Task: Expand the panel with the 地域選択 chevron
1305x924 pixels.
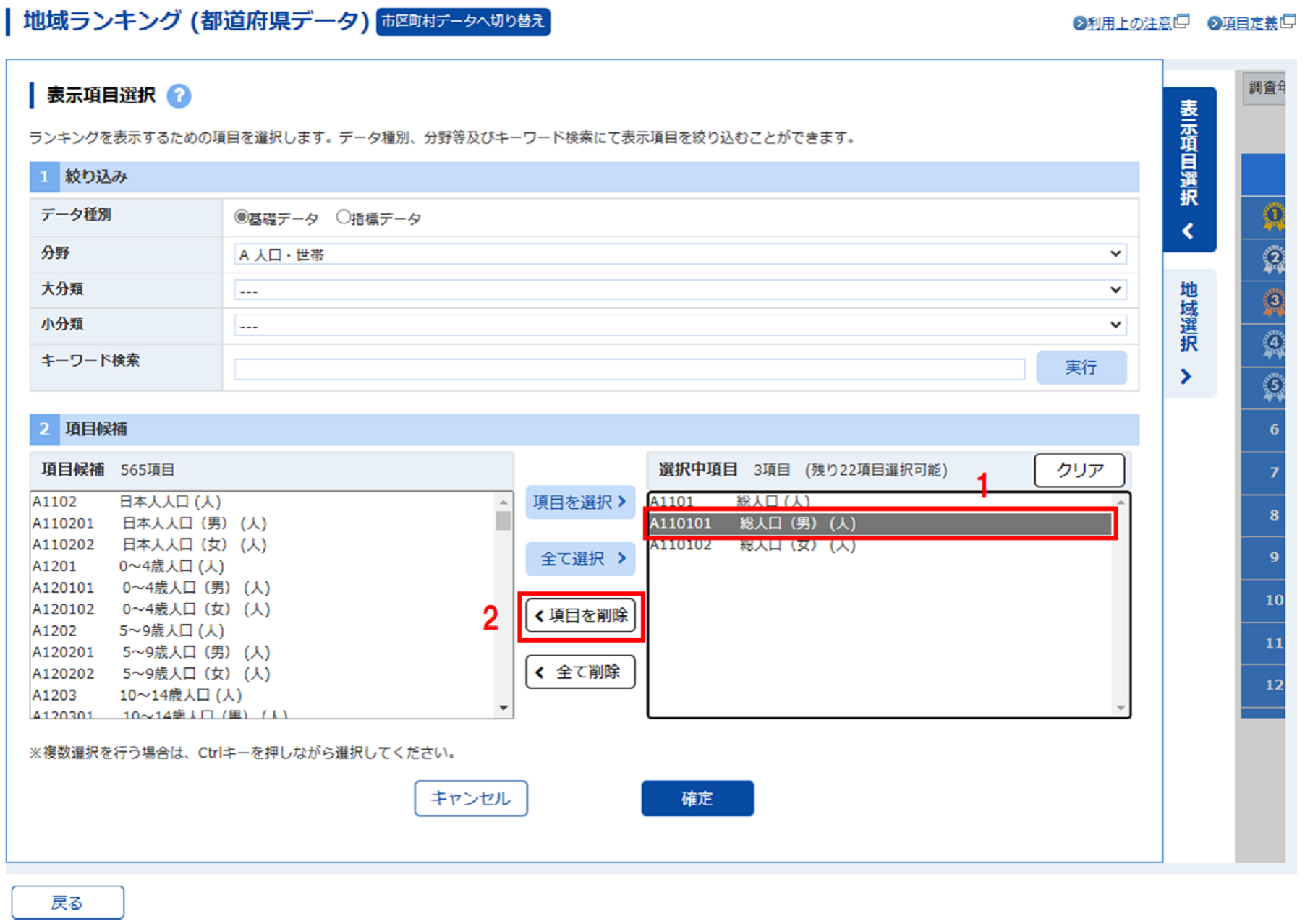Action: pos(1186,377)
